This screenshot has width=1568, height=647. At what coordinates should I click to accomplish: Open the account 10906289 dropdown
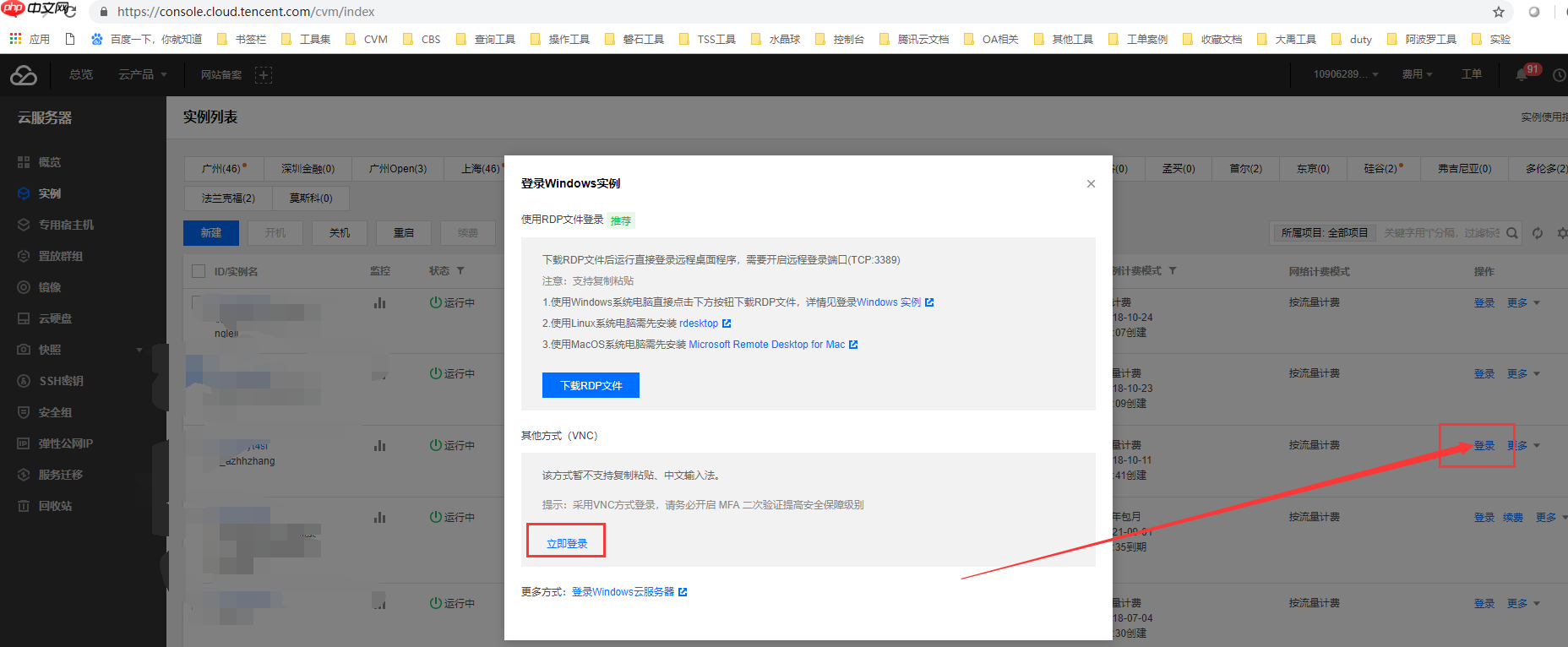(x=1346, y=74)
